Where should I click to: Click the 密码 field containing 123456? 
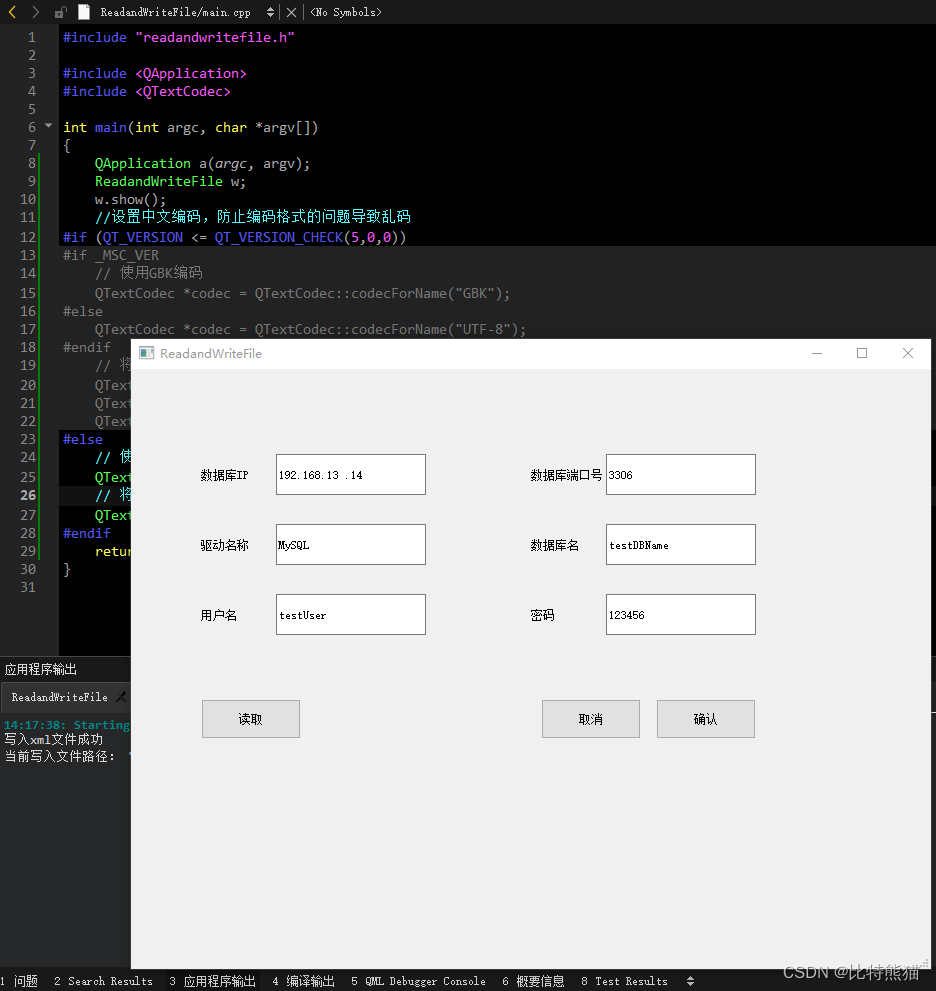680,614
